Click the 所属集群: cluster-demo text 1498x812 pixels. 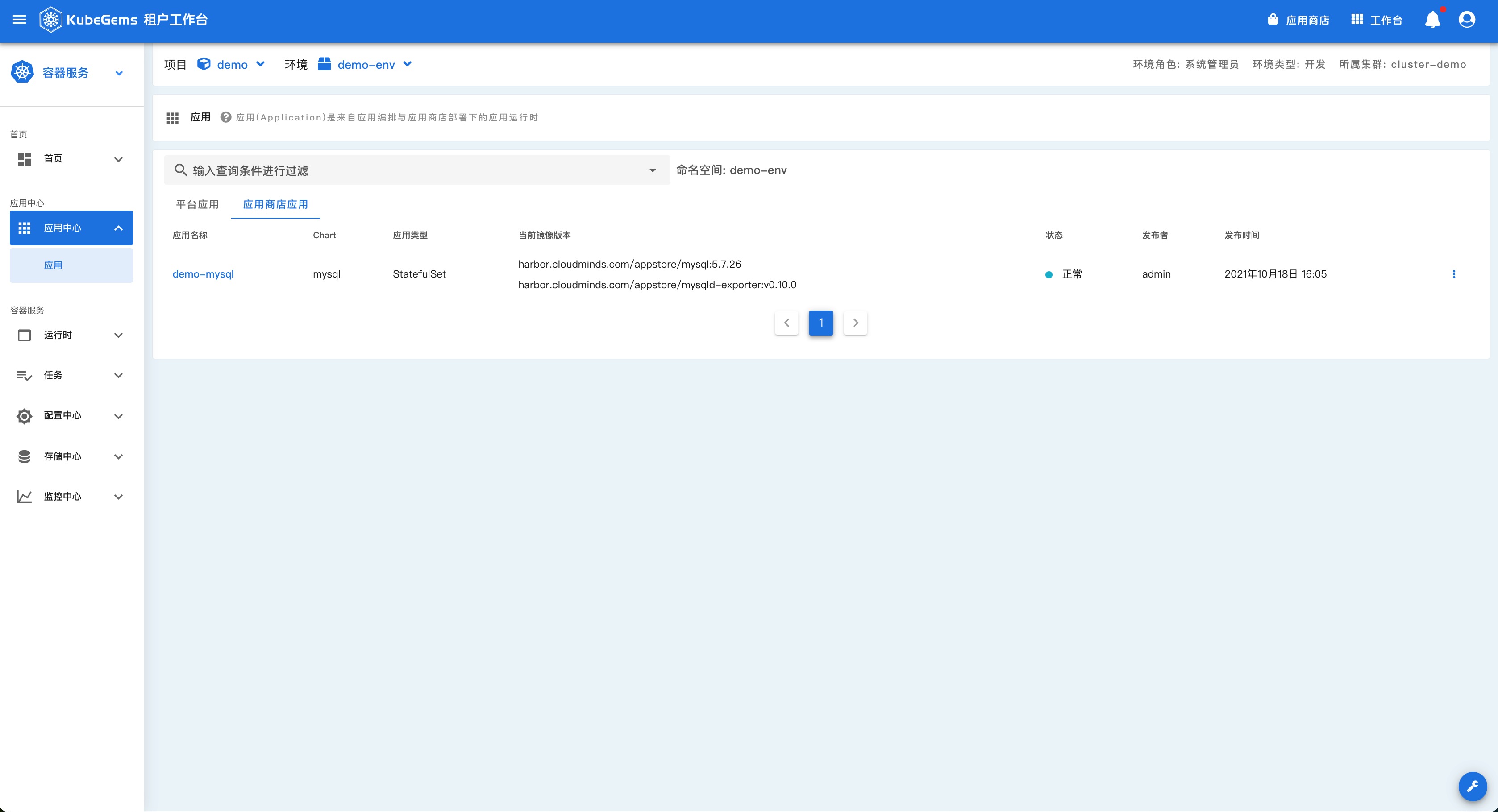[1402, 65]
